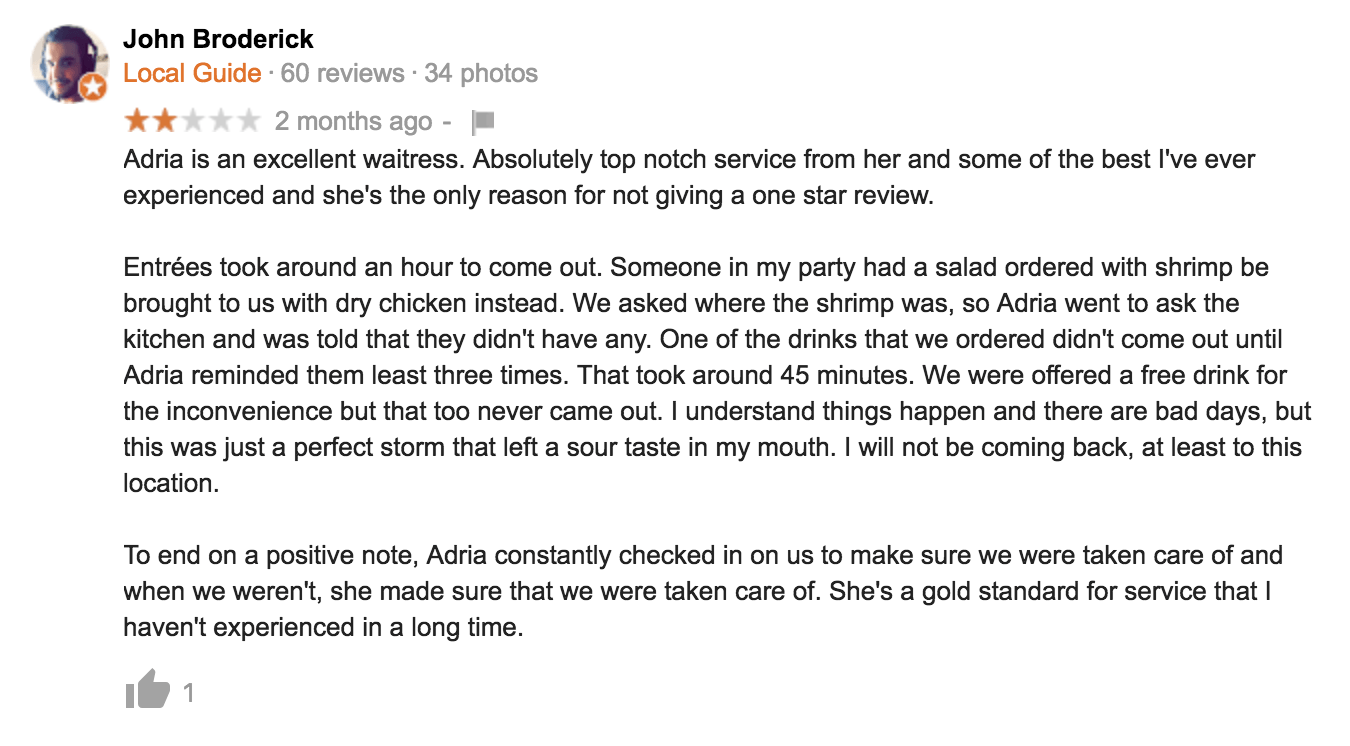View the reviewer's 60 reviews

point(342,73)
